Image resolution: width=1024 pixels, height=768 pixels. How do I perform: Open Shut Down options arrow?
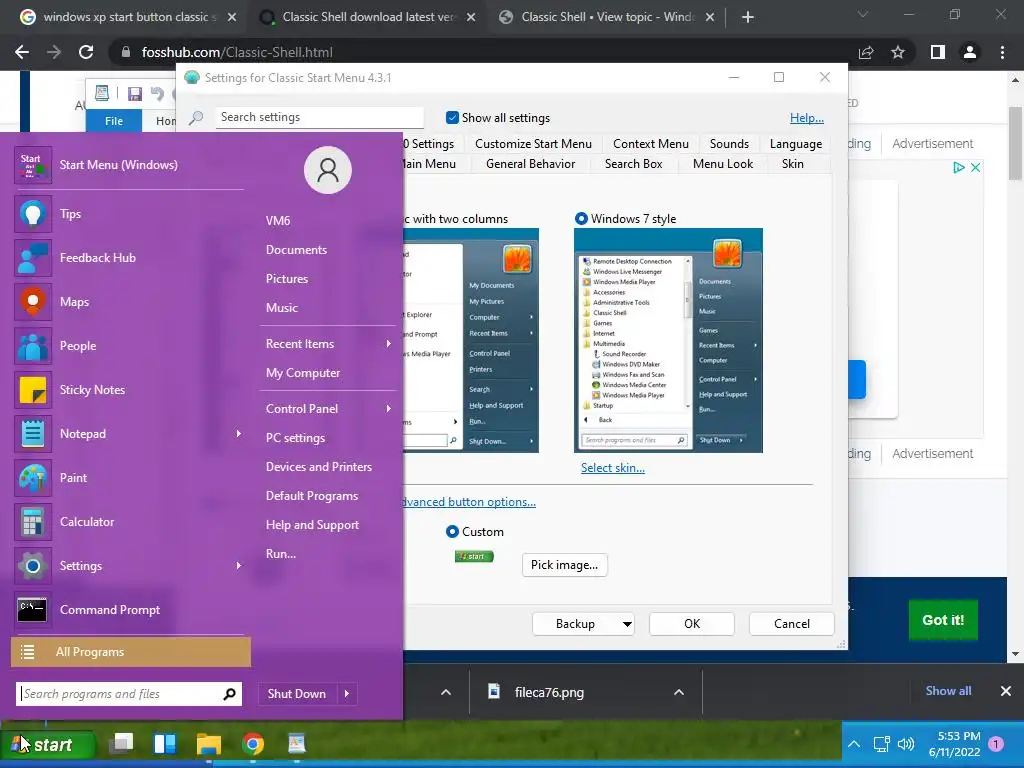347,694
